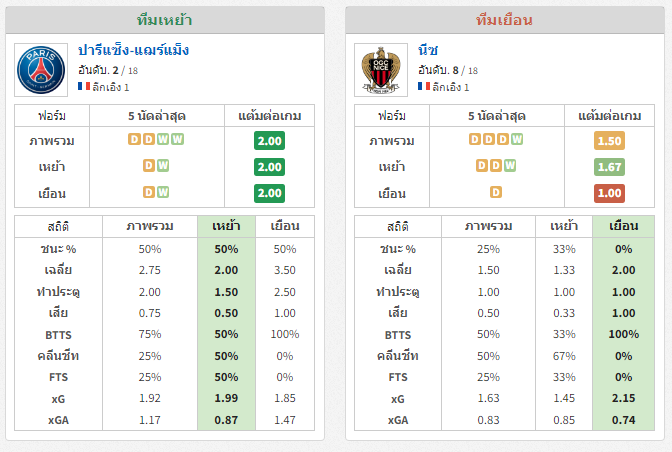
Task: Click the W badge in PSG away form row
Action: tap(163, 192)
